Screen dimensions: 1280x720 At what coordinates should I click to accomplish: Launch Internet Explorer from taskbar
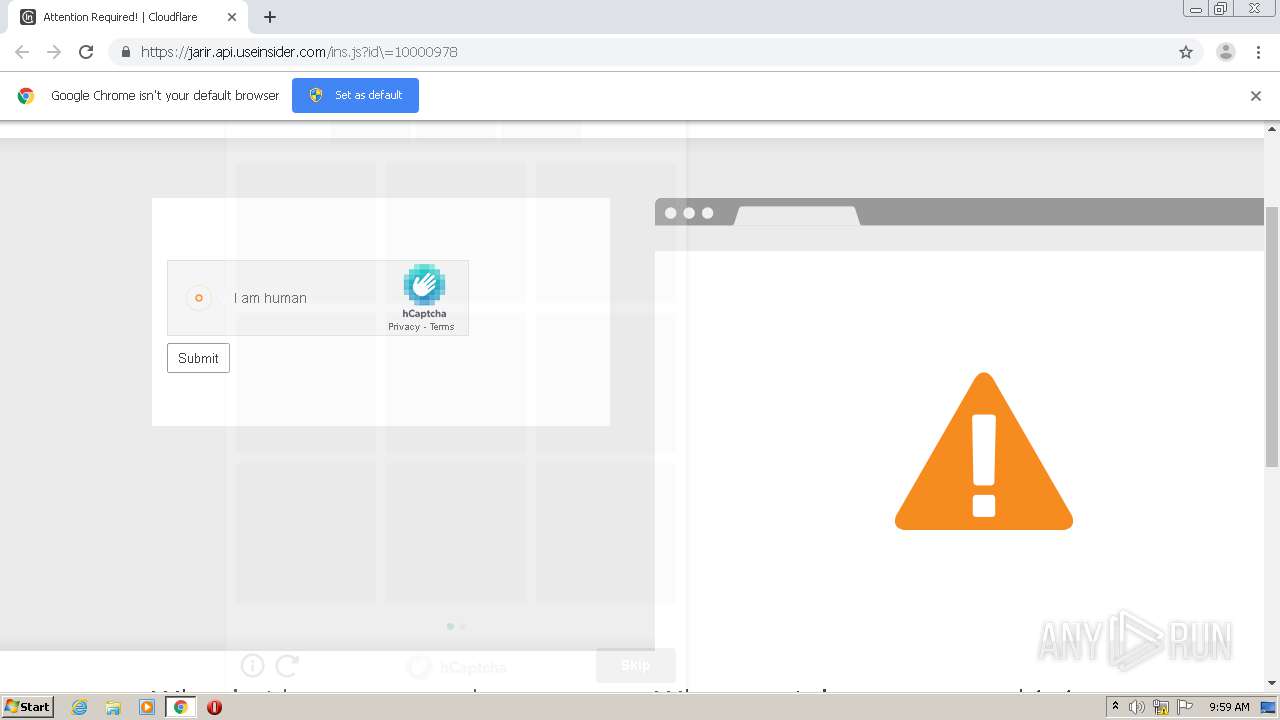(80, 707)
